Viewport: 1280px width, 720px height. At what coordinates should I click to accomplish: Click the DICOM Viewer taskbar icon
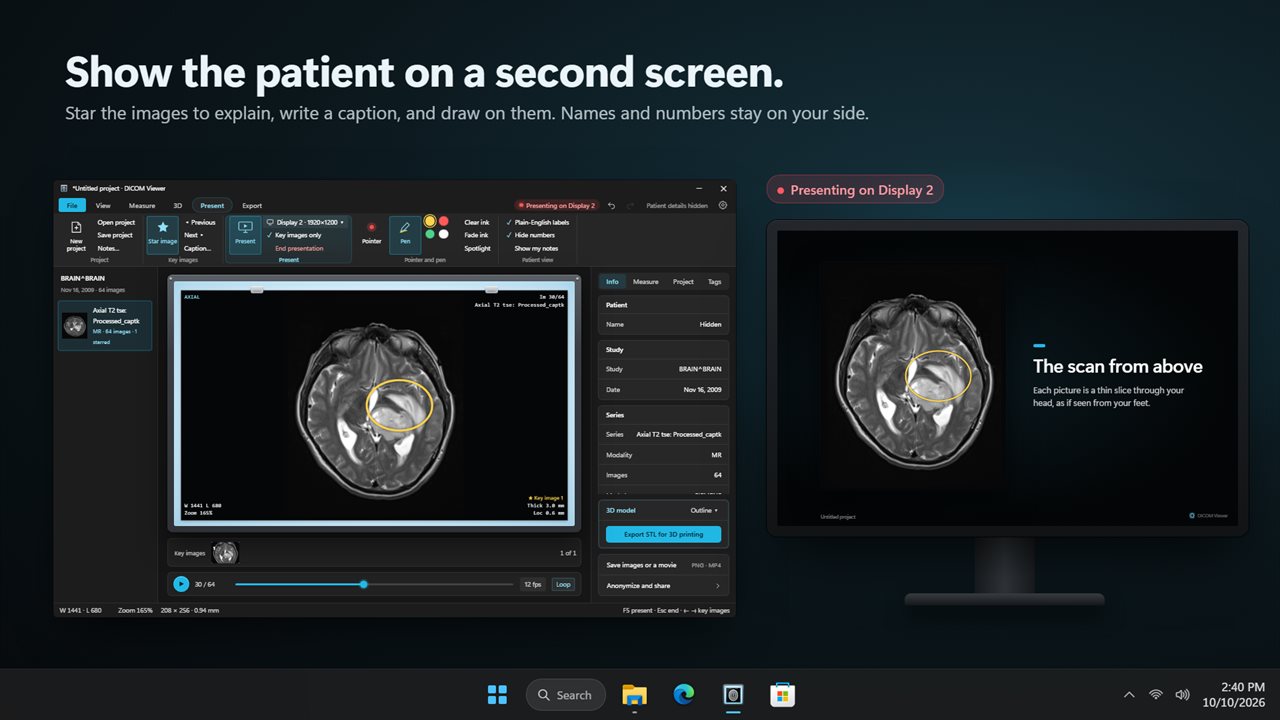[x=733, y=694]
